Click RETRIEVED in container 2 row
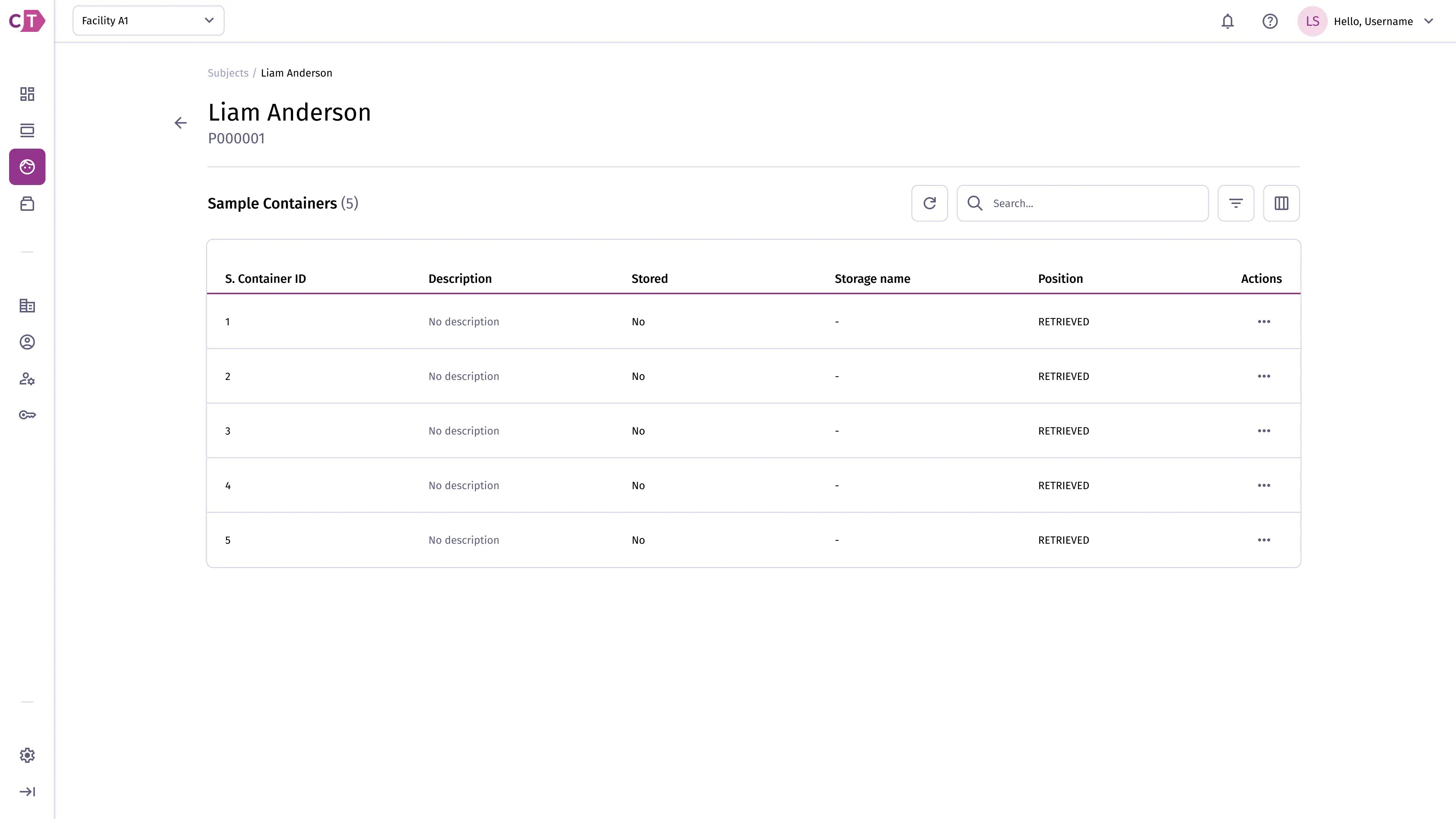 point(1063,377)
